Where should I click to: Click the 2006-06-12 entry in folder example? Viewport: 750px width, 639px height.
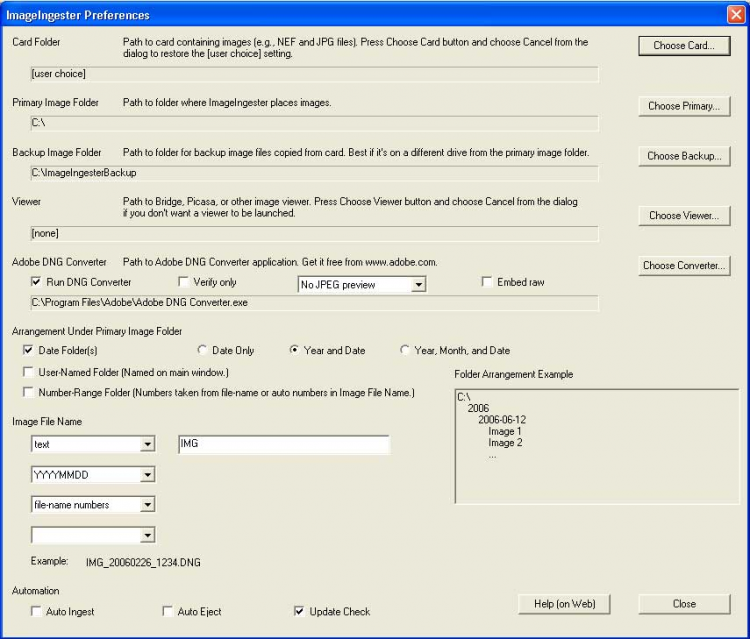point(502,420)
